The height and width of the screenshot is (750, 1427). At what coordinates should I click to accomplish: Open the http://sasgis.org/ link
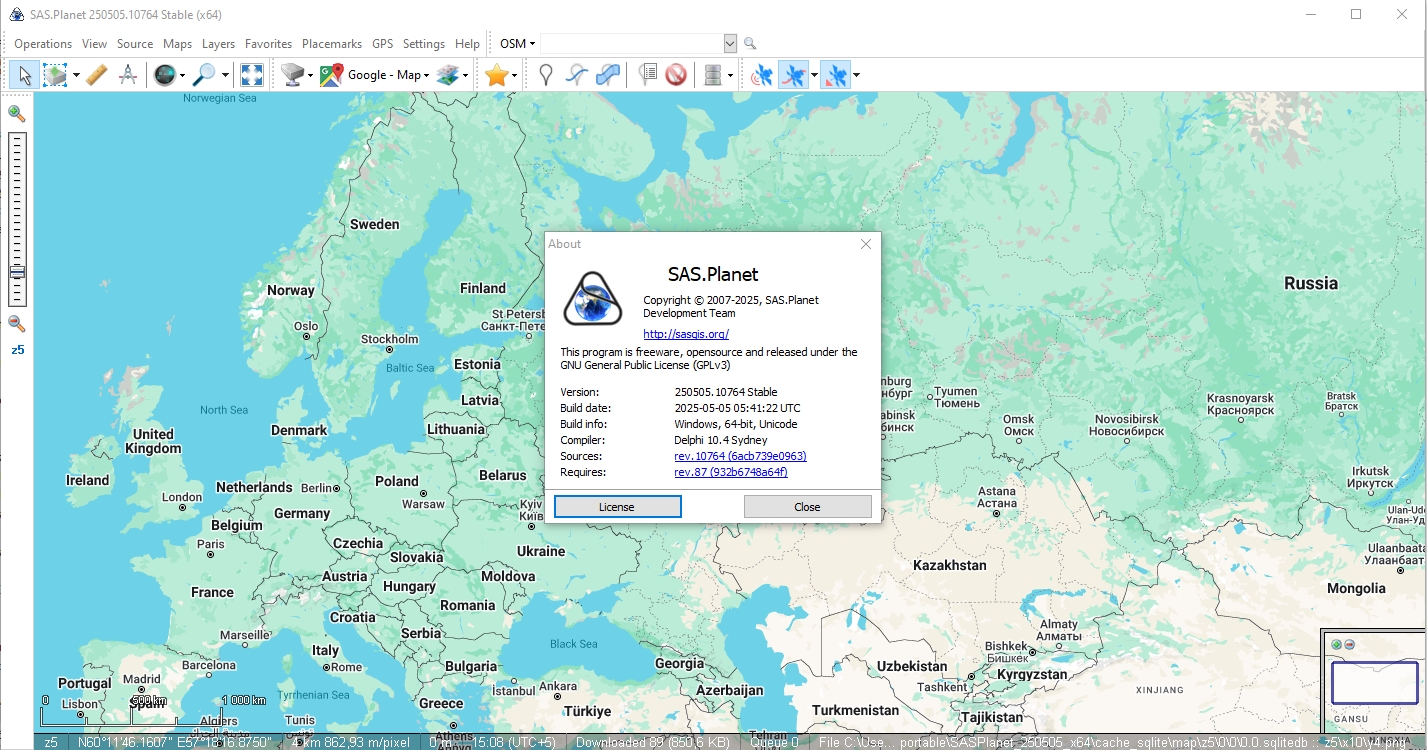click(x=686, y=334)
